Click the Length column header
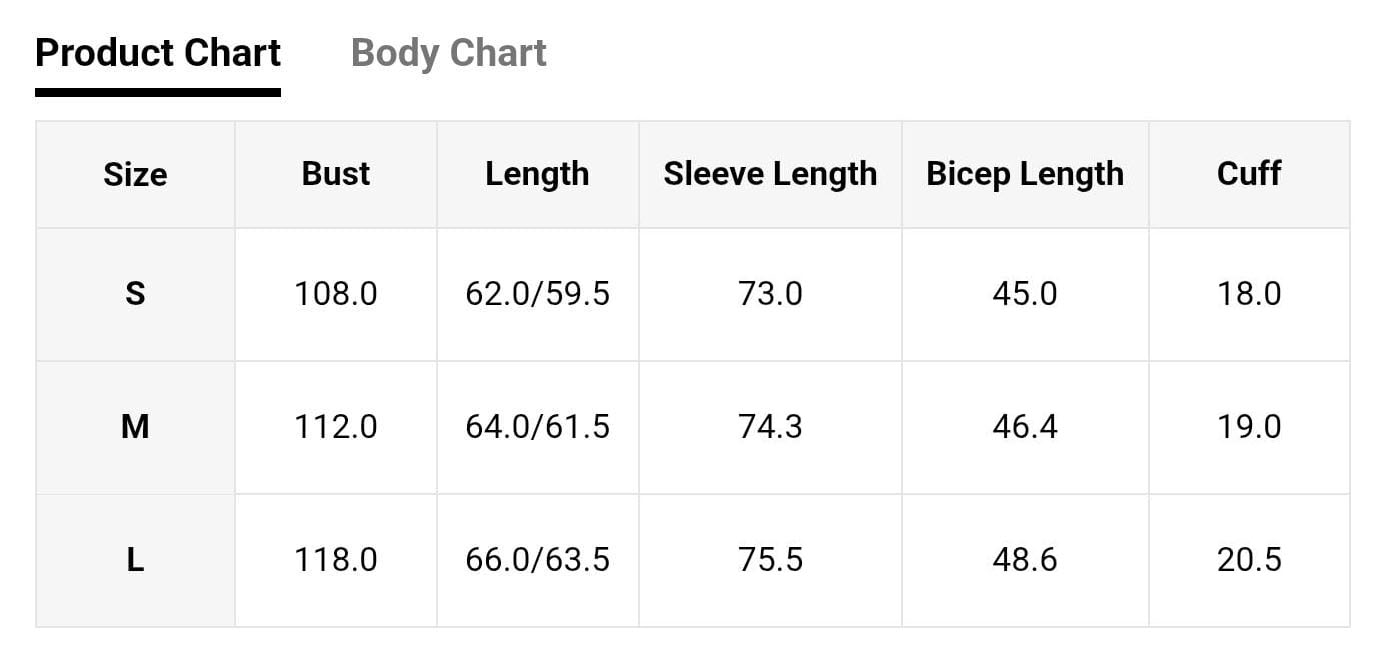The height and width of the screenshot is (656, 1382). point(537,174)
